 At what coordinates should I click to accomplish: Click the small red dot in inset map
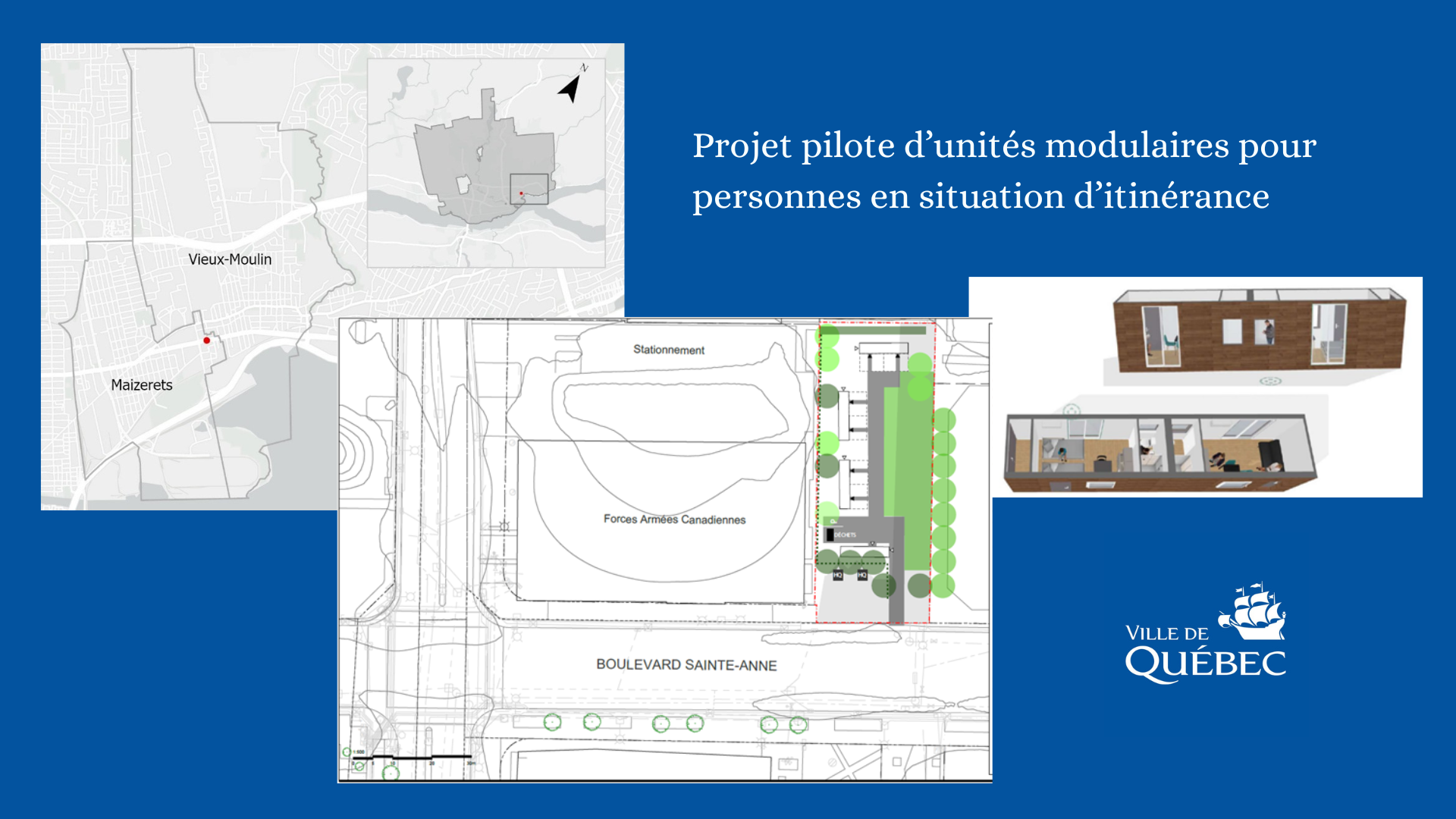521,193
